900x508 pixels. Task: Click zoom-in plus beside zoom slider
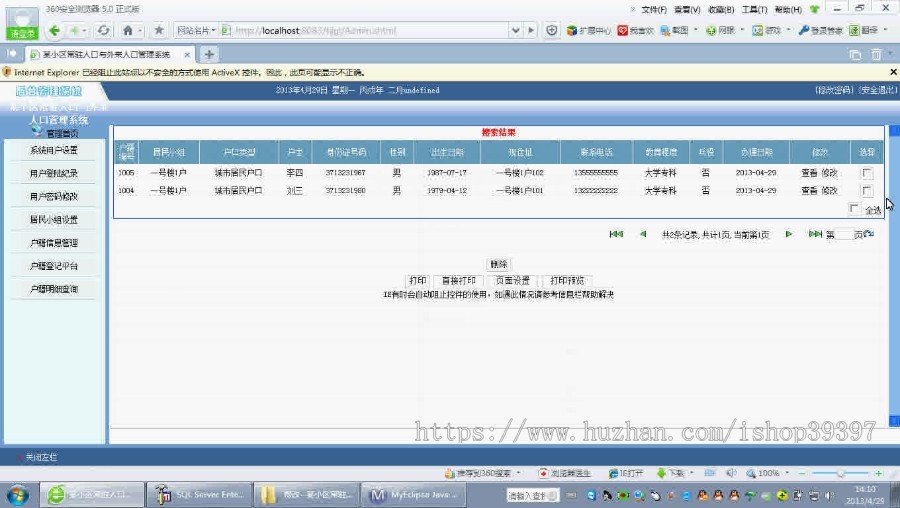pyautogui.click(x=878, y=473)
